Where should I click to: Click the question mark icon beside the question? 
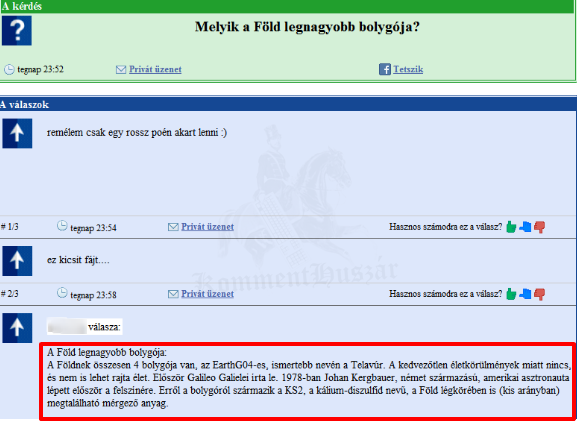17,31
